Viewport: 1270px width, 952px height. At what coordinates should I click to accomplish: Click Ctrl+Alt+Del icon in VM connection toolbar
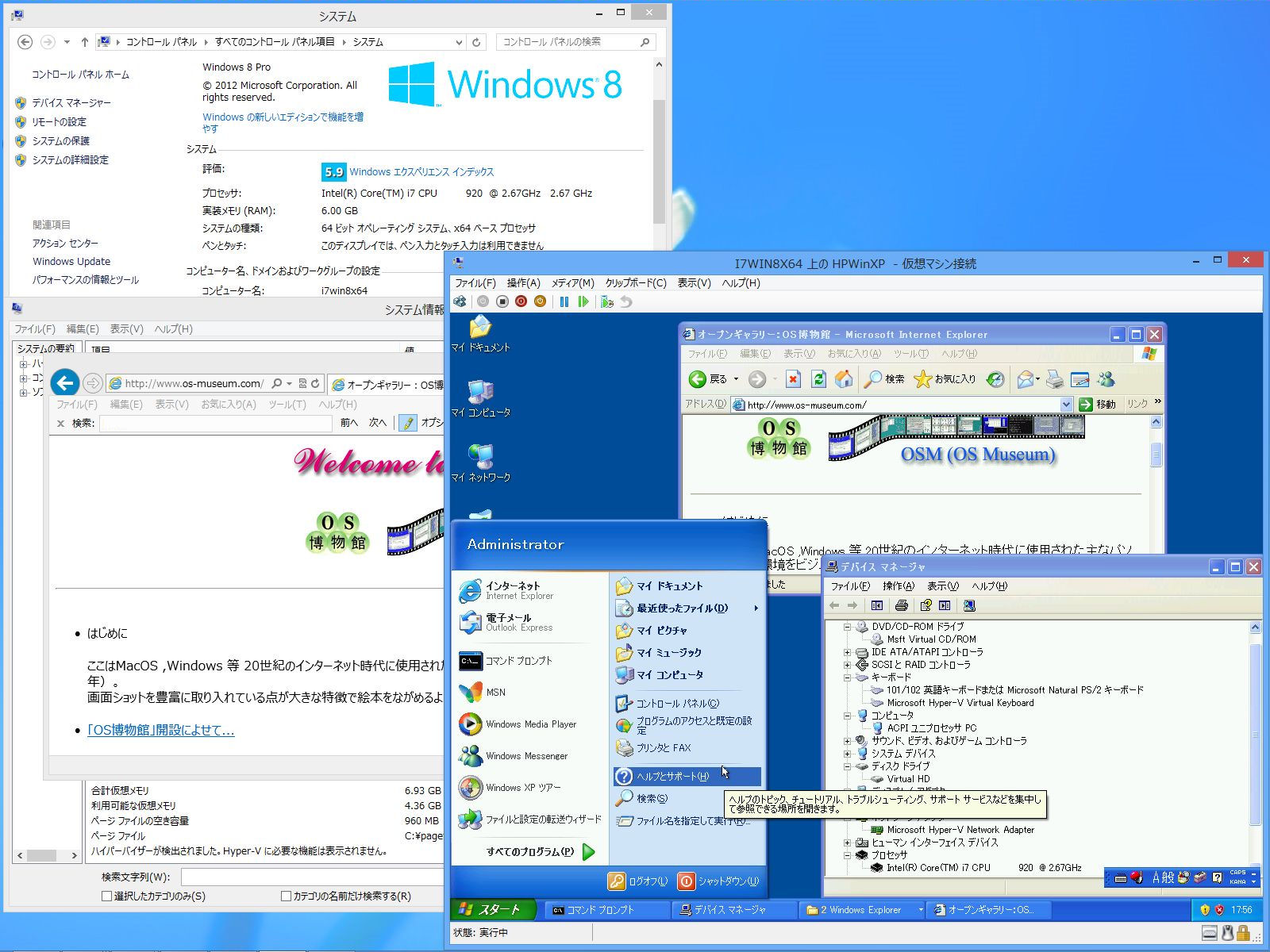pyautogui.click(x=460, y=301)
